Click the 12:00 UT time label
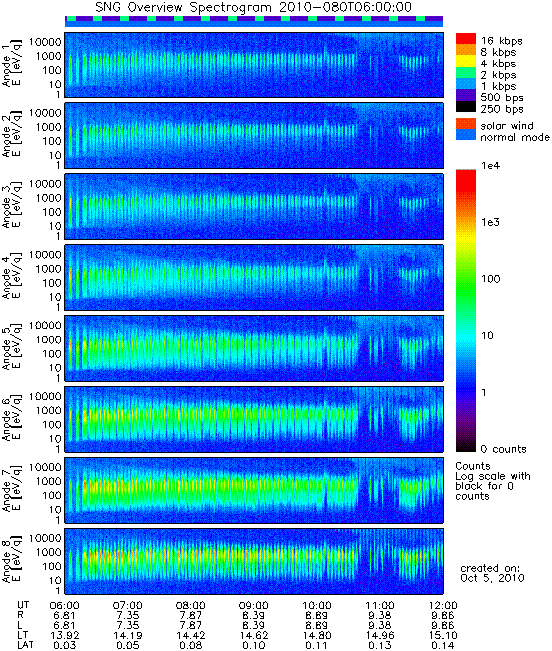Viewport: 552px width, 651px height. (443, 605)
